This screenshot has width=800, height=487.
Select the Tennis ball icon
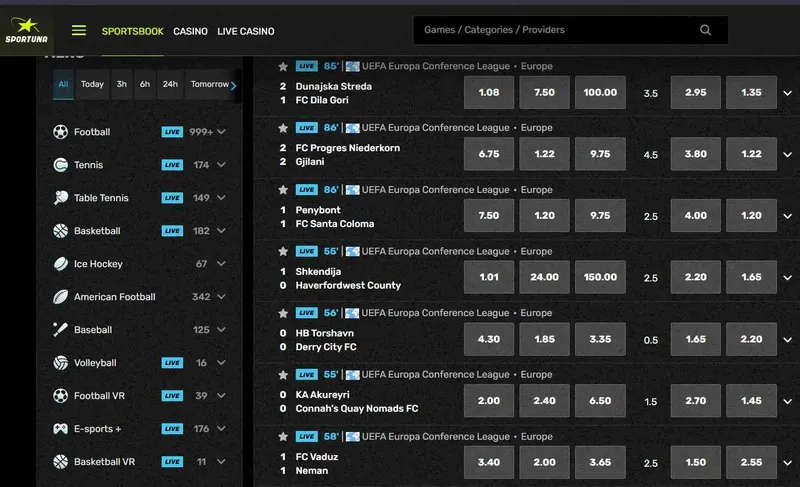[x=60, y=165]
